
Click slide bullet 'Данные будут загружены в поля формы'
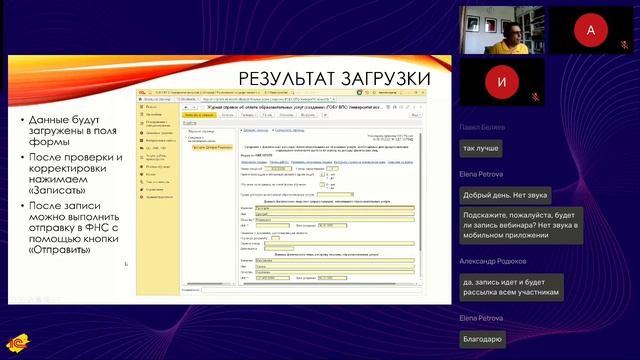pos(73,131)
